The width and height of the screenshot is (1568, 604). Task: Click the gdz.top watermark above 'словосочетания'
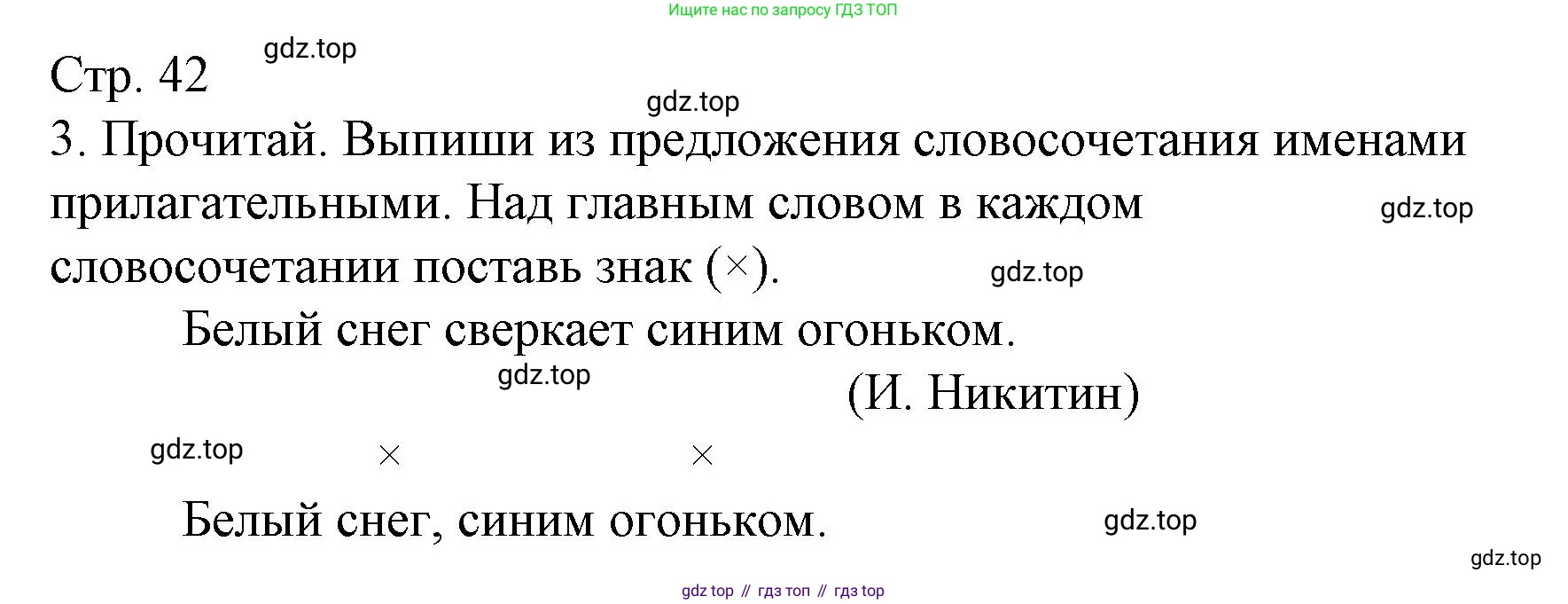(692, 102)
